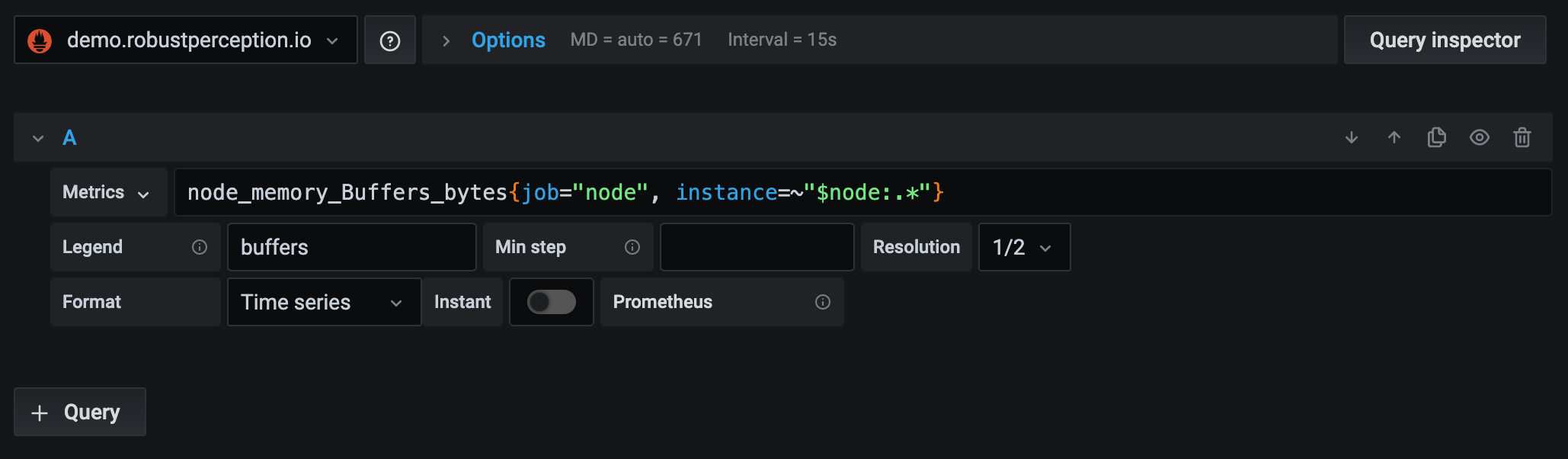Duplicate query A
This screenshot has width=1568, height=459.
click(1437, 137)
